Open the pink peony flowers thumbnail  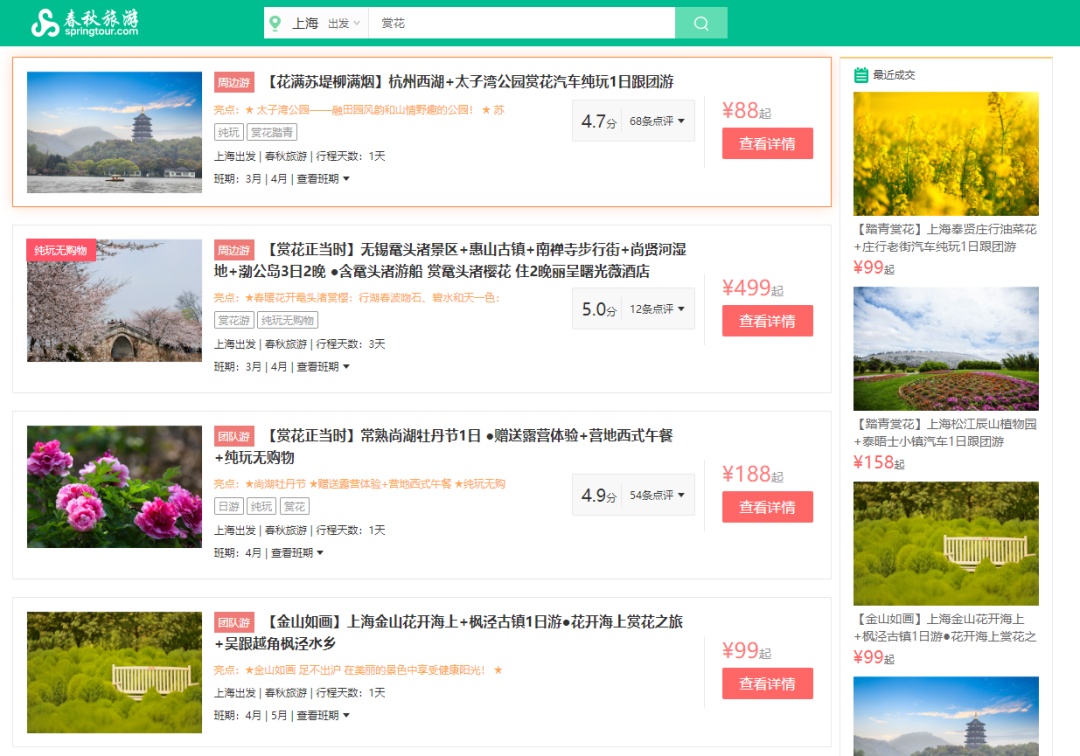click(114, 487)
